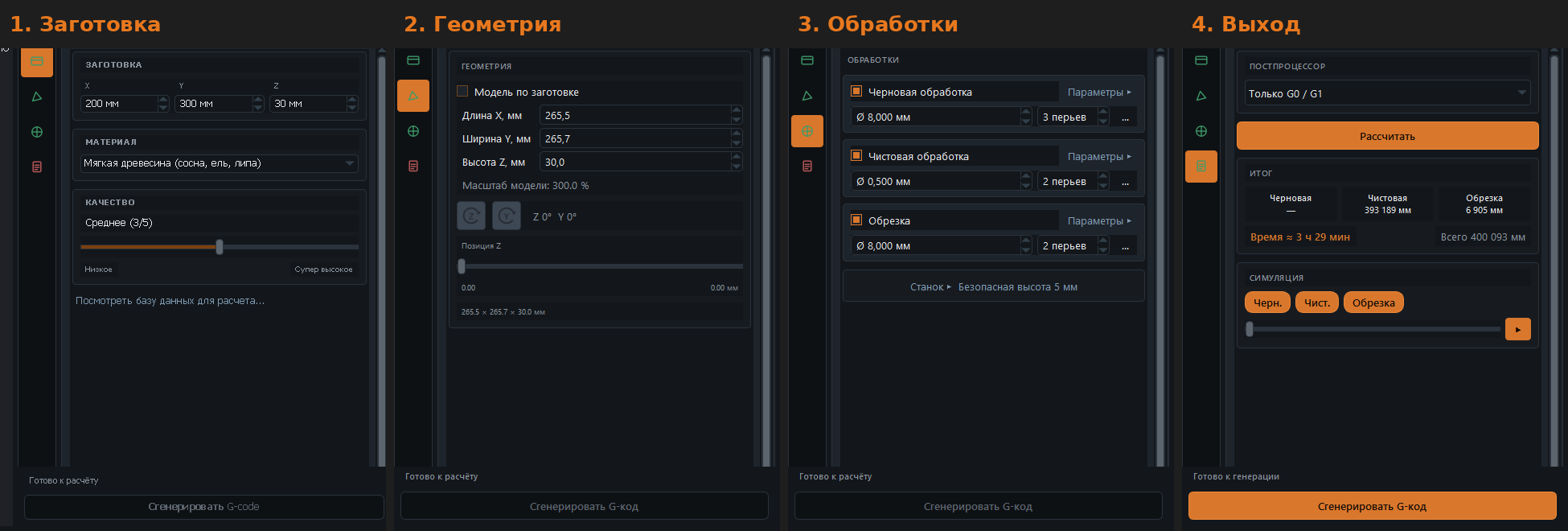Click the Рассчитать button
The height and width of the screenshot is (531, 1568).
click(x=1388, y=136)
